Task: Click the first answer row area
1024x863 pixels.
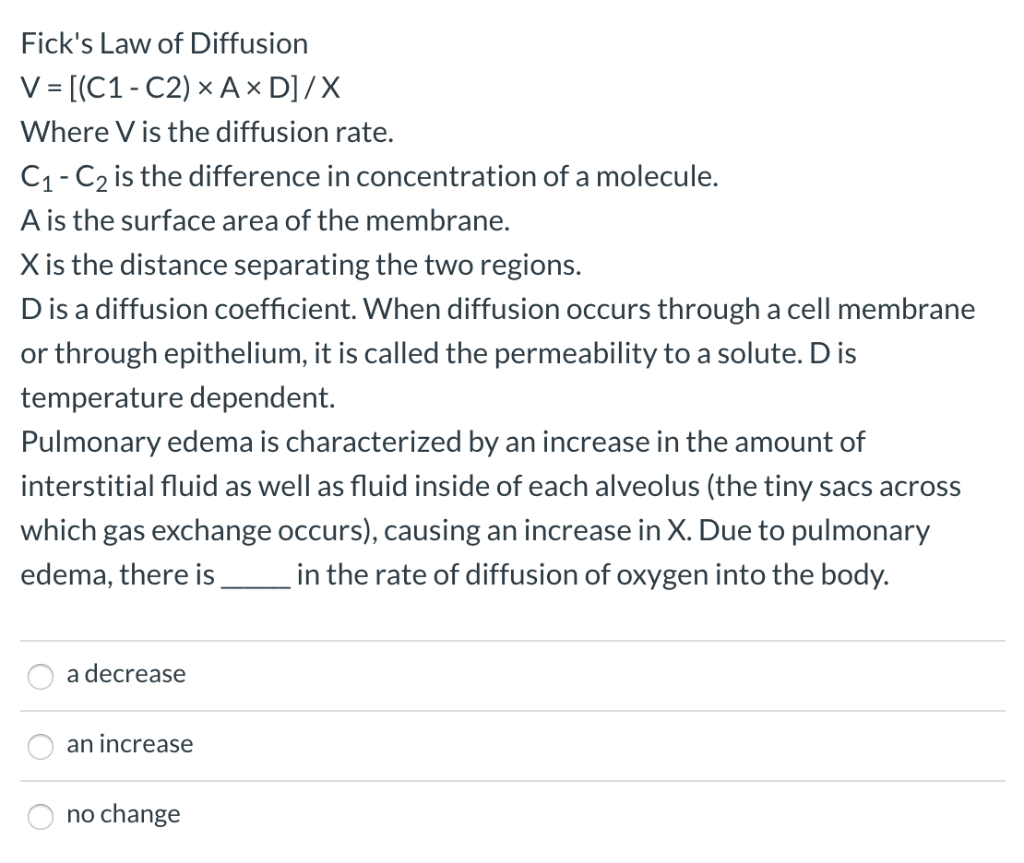Action: tap(512, 676)
